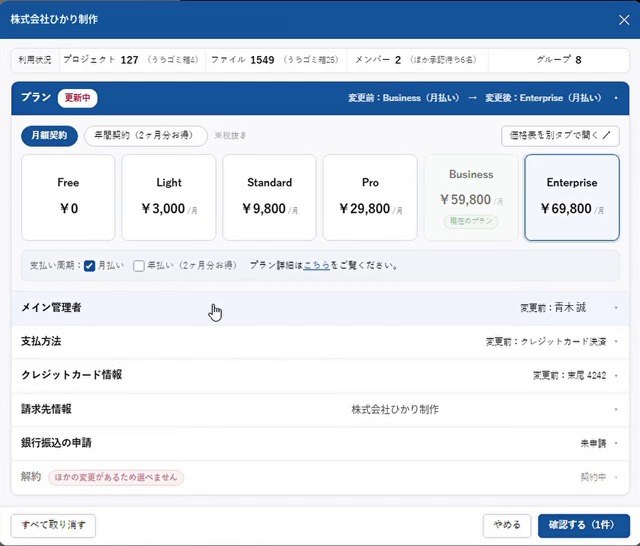Open 価格表を別タブで開く button

(x=560, y=135)
